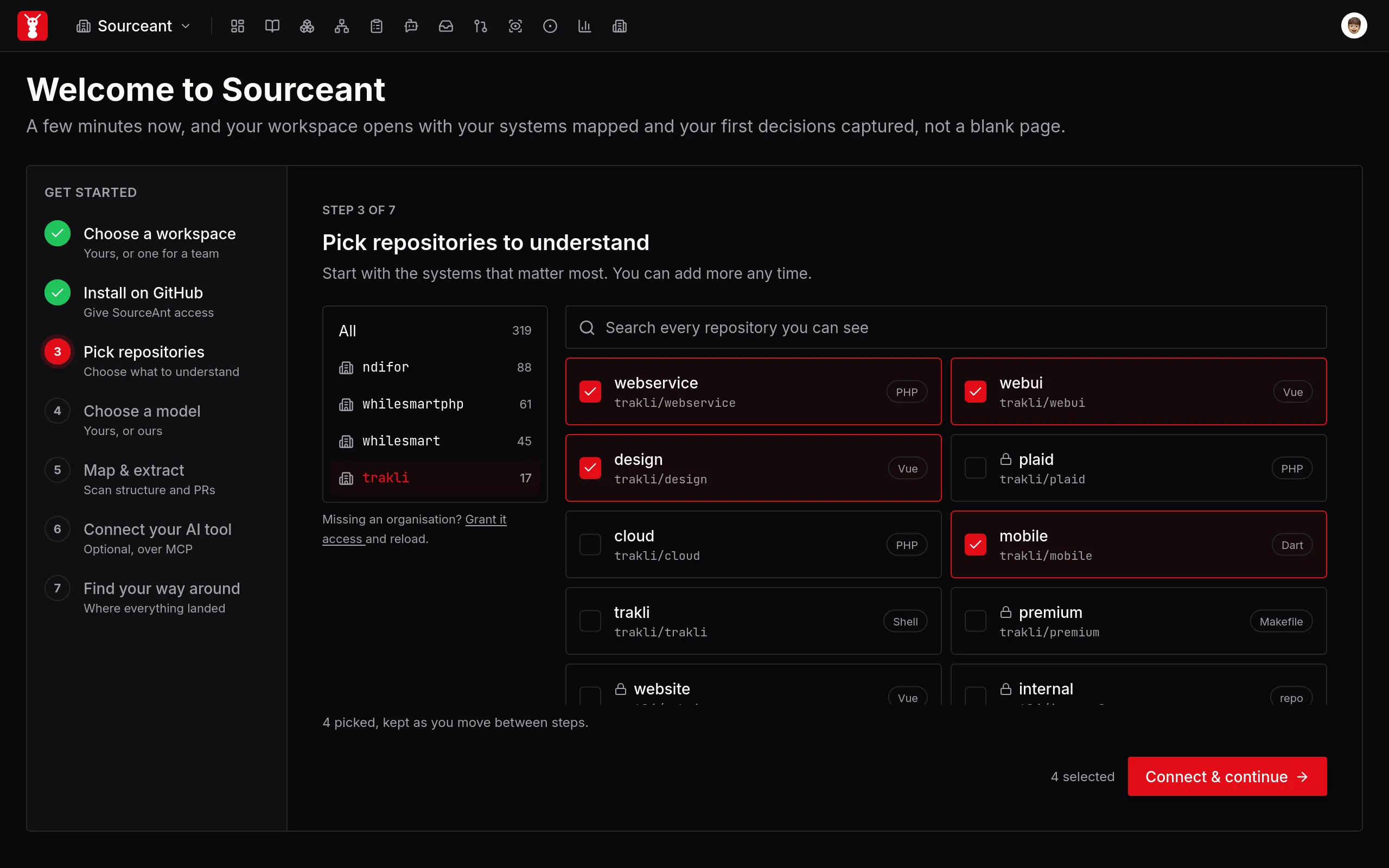This screenshot has width=1389, height=868.
Task: Click the Shell badge on trakli repo
Action: point(905,621)
